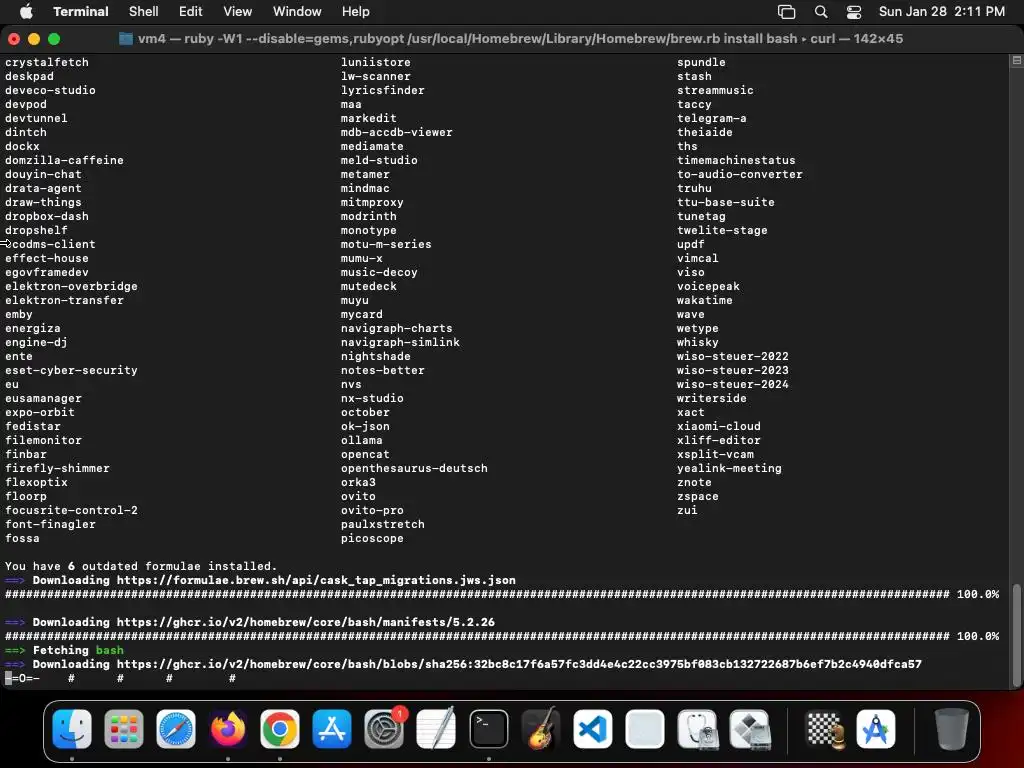The image size is (1024, 768).
Task: Open Disk Utility from the Dock
Action: click(697, 729)
